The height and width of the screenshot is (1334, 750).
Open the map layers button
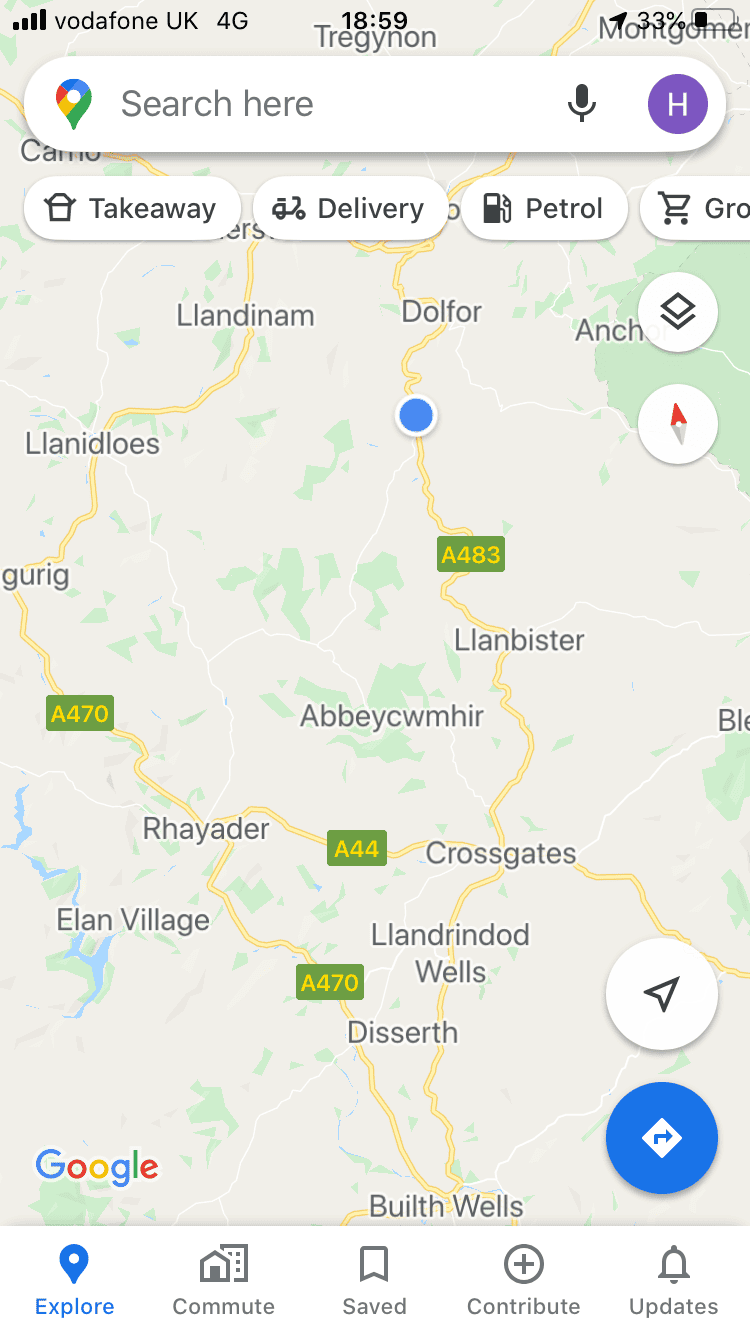click(x=677, y=312)
